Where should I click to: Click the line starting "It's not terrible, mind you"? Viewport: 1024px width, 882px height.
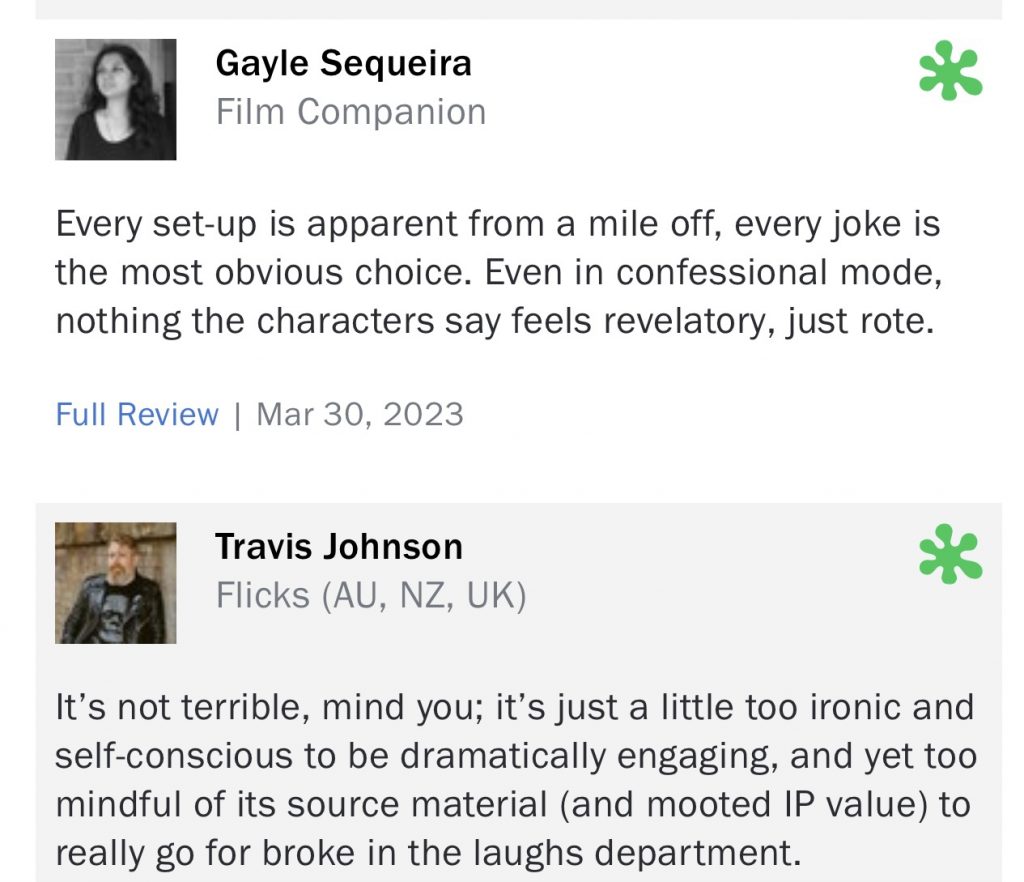point(514,708)
